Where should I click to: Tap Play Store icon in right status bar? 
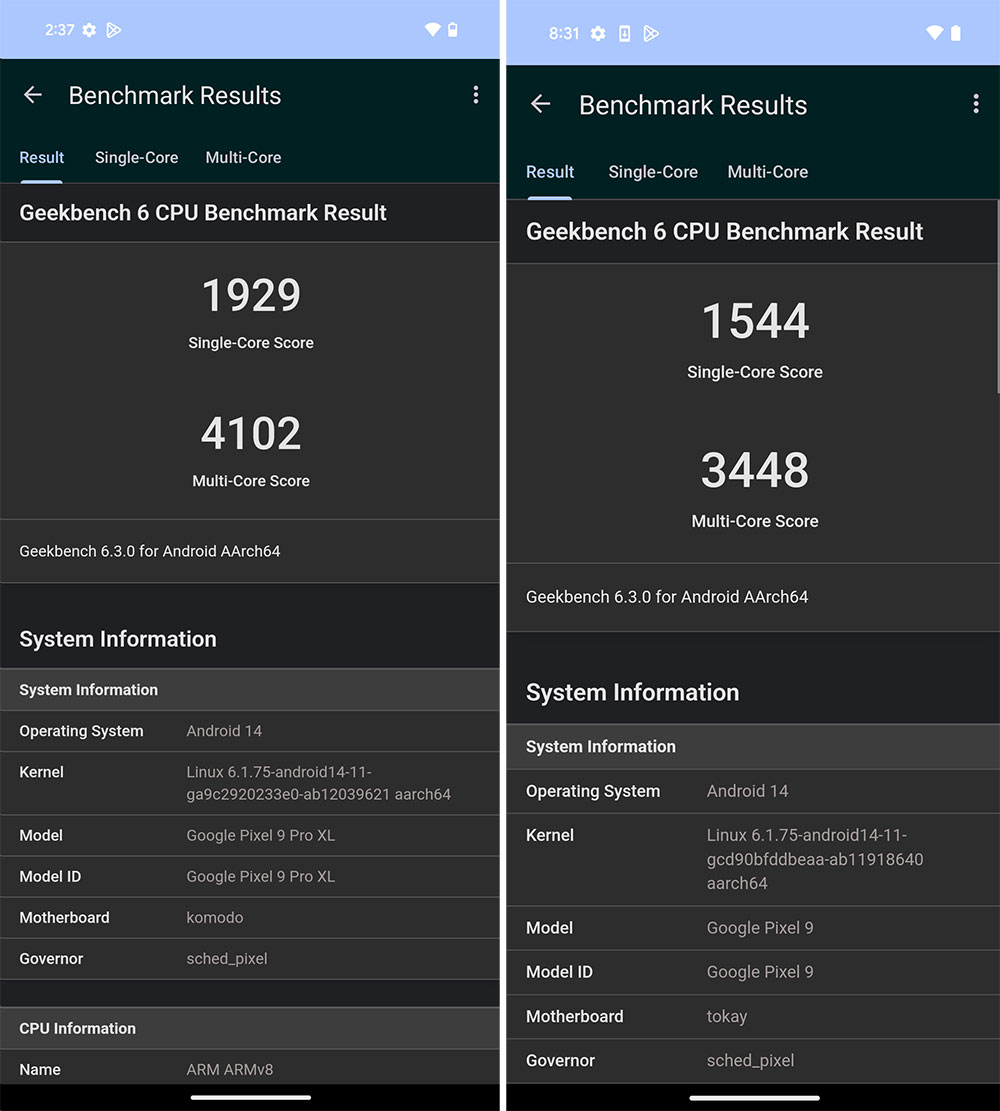(651, 33)
